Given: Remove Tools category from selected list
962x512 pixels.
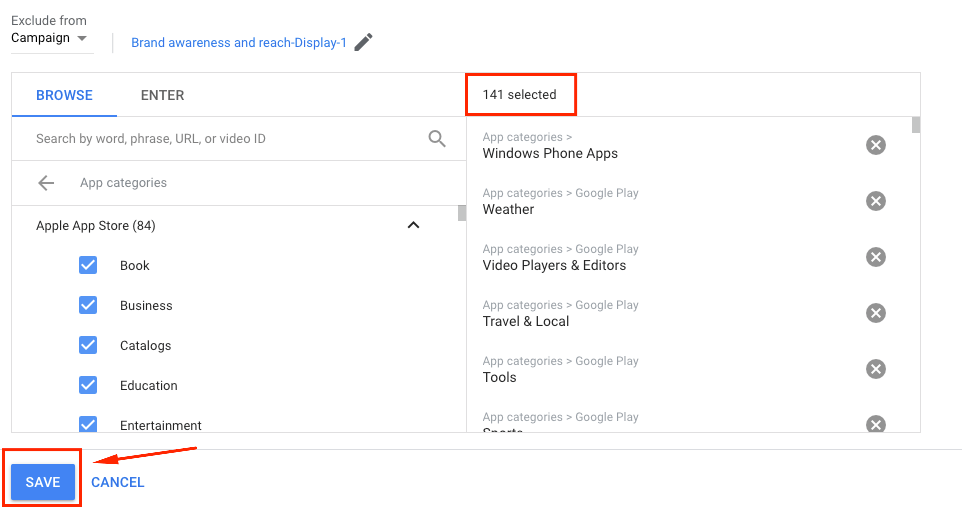Looking at the screenshot, I should coord(875,370).
